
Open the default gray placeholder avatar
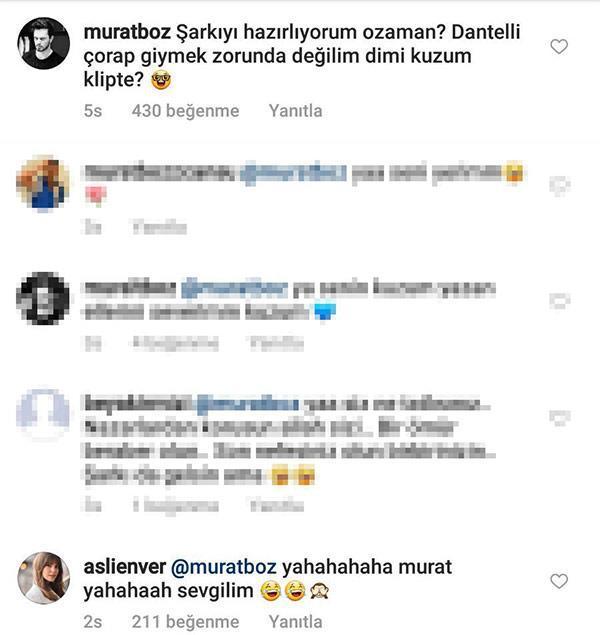(x=43, y=413)
